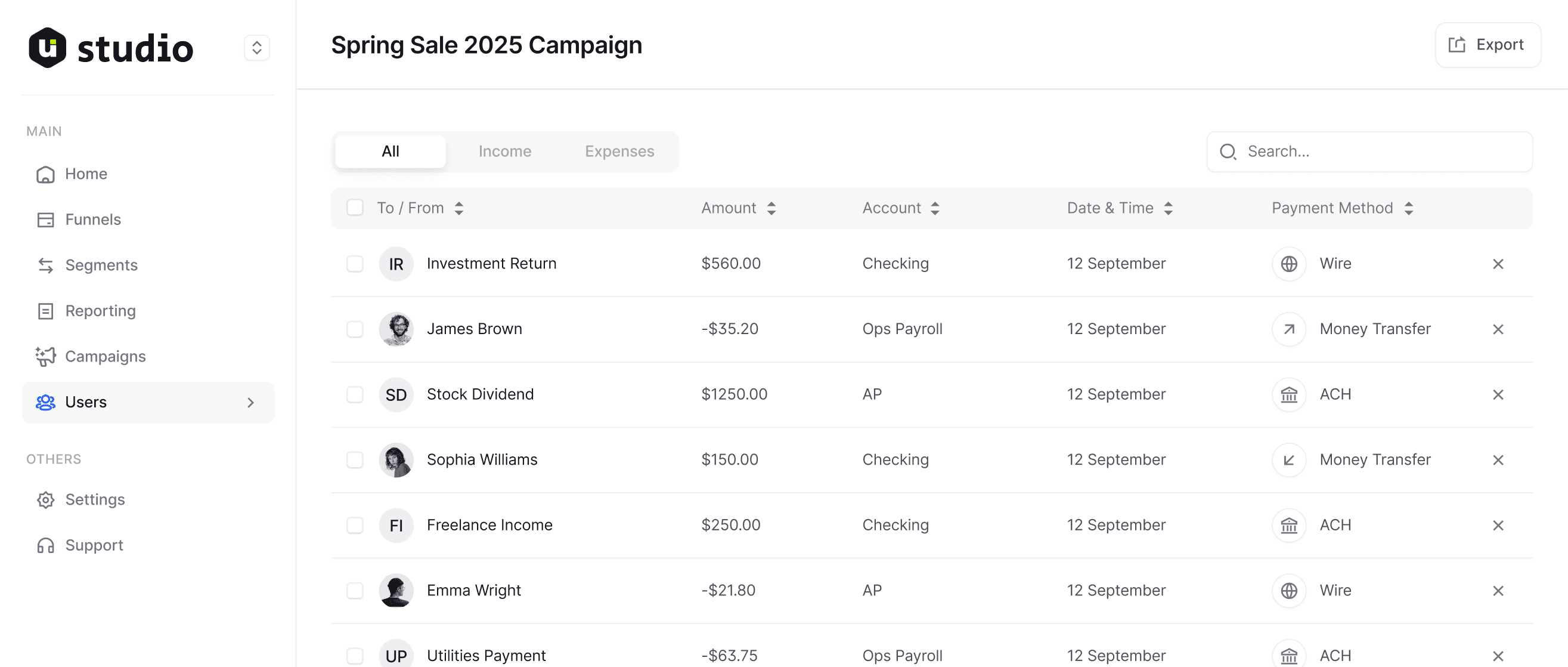Switch to the Expenses tab

(619, 151)
